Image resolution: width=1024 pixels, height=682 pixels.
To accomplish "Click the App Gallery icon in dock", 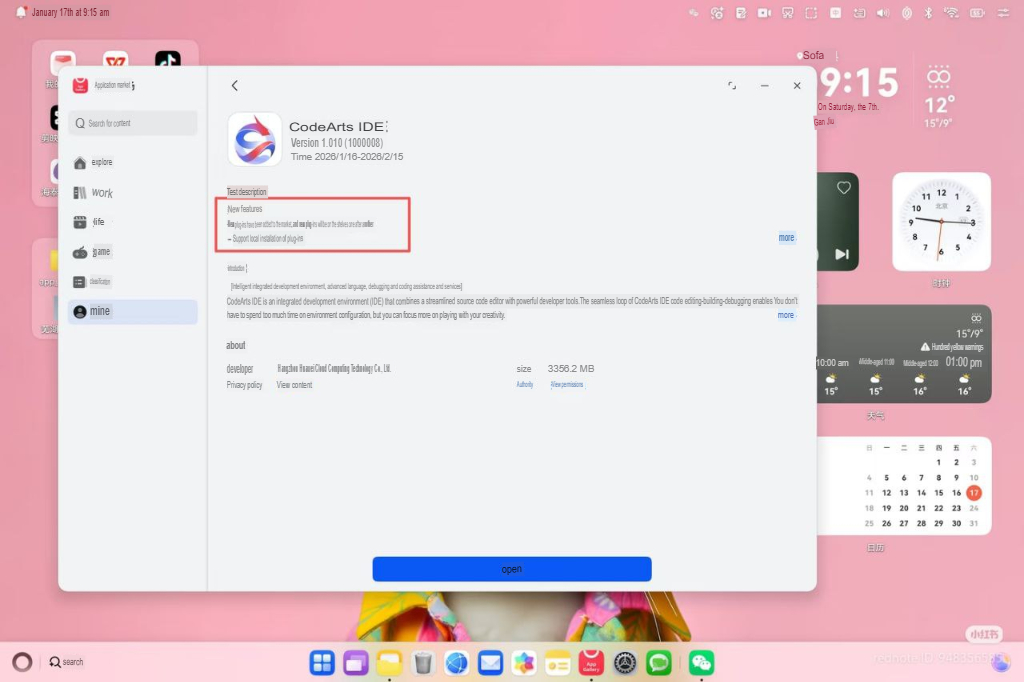I will click(591, 663).
